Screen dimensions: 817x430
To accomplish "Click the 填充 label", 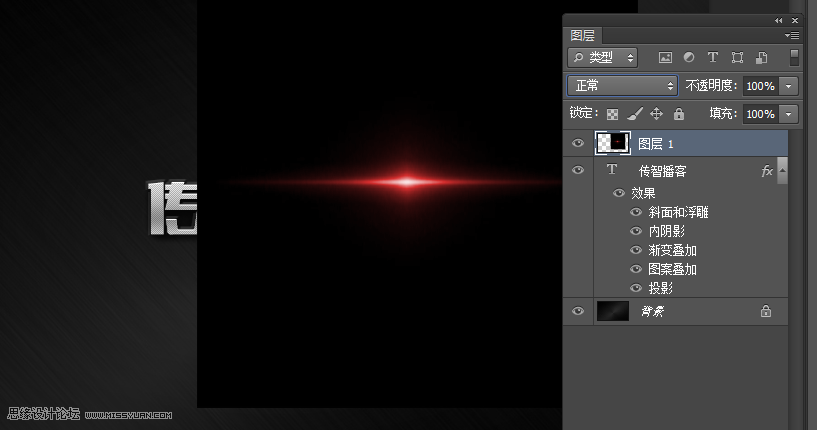I will [723, 113].
